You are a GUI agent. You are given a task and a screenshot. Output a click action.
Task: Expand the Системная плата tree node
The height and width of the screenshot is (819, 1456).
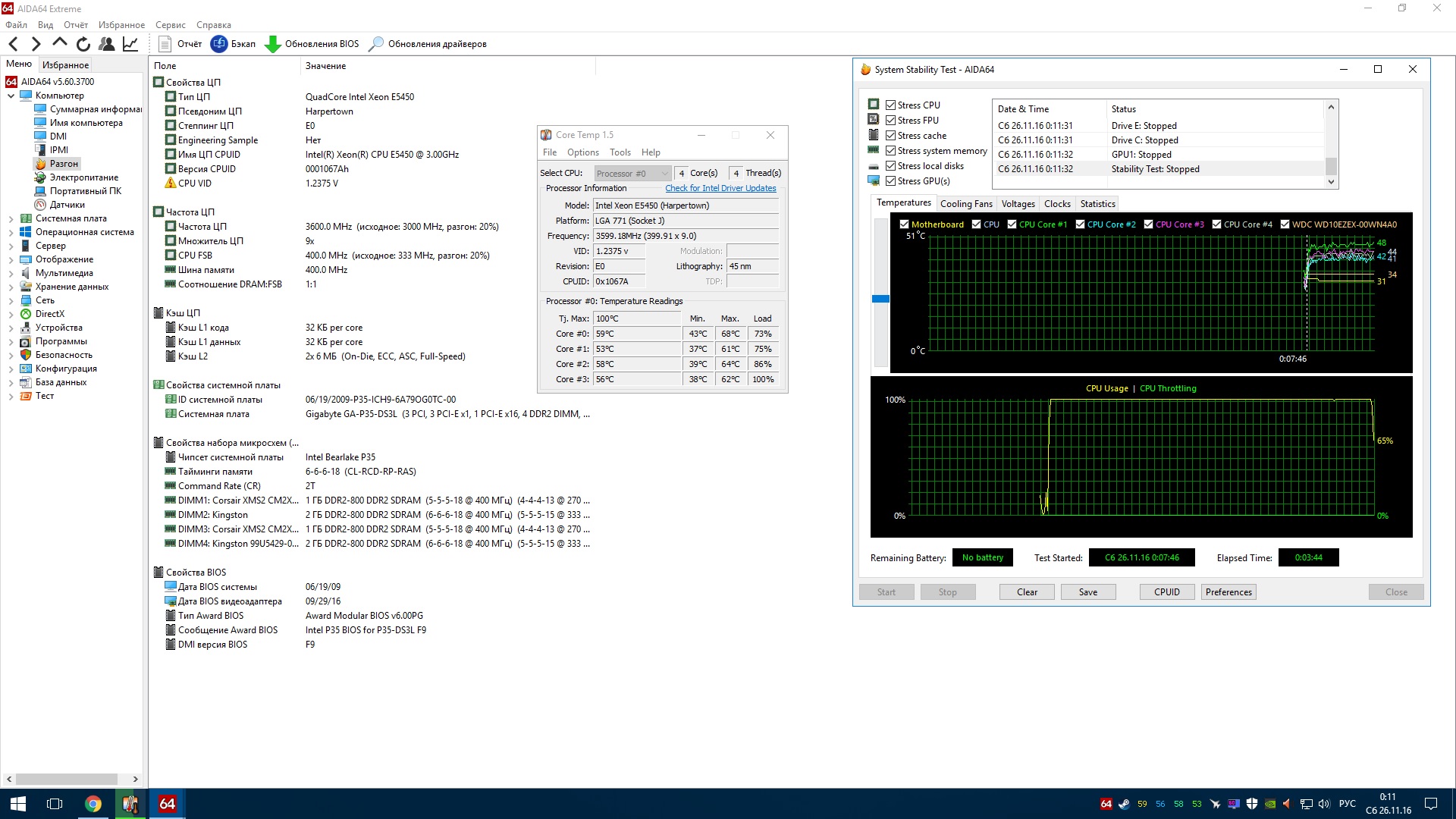point(11,218)
